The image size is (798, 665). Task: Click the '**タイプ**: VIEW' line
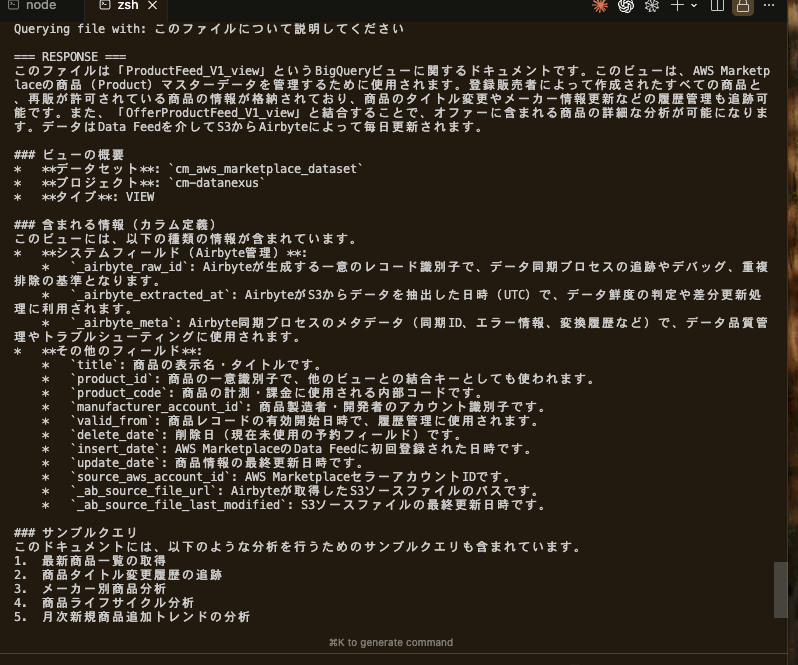(x=84, y=197)
